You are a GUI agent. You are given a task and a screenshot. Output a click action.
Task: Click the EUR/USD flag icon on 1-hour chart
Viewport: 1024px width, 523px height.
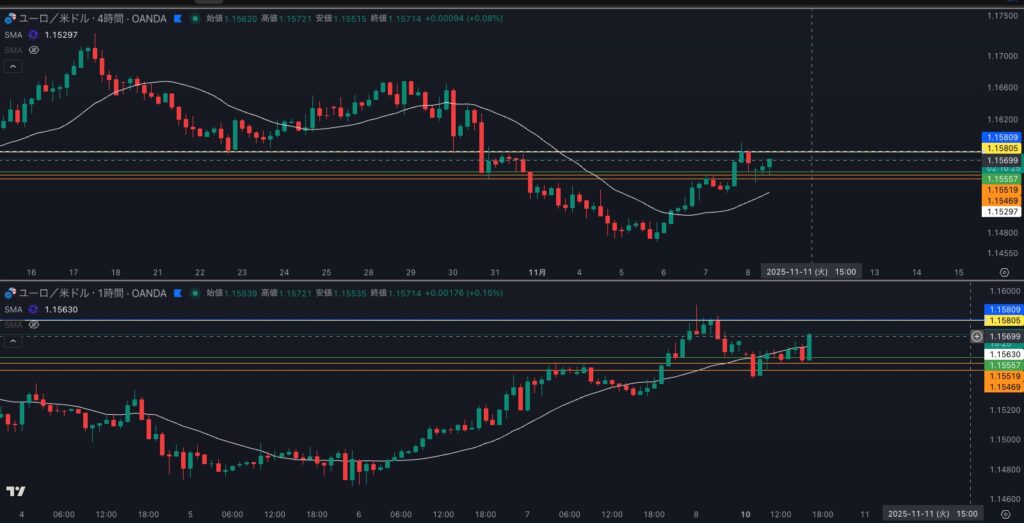(11, 293)
